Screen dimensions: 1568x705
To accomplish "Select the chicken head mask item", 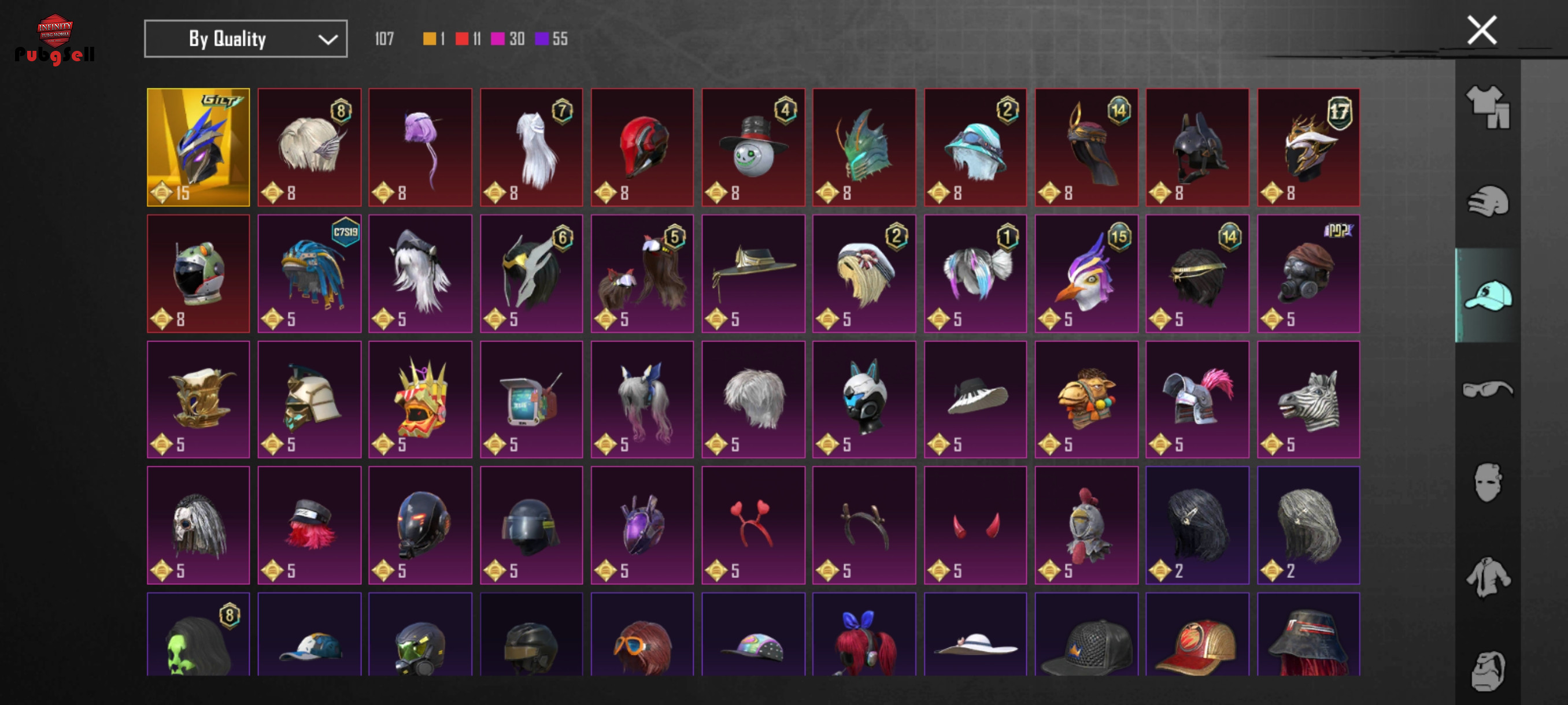I will [1086, 525].
